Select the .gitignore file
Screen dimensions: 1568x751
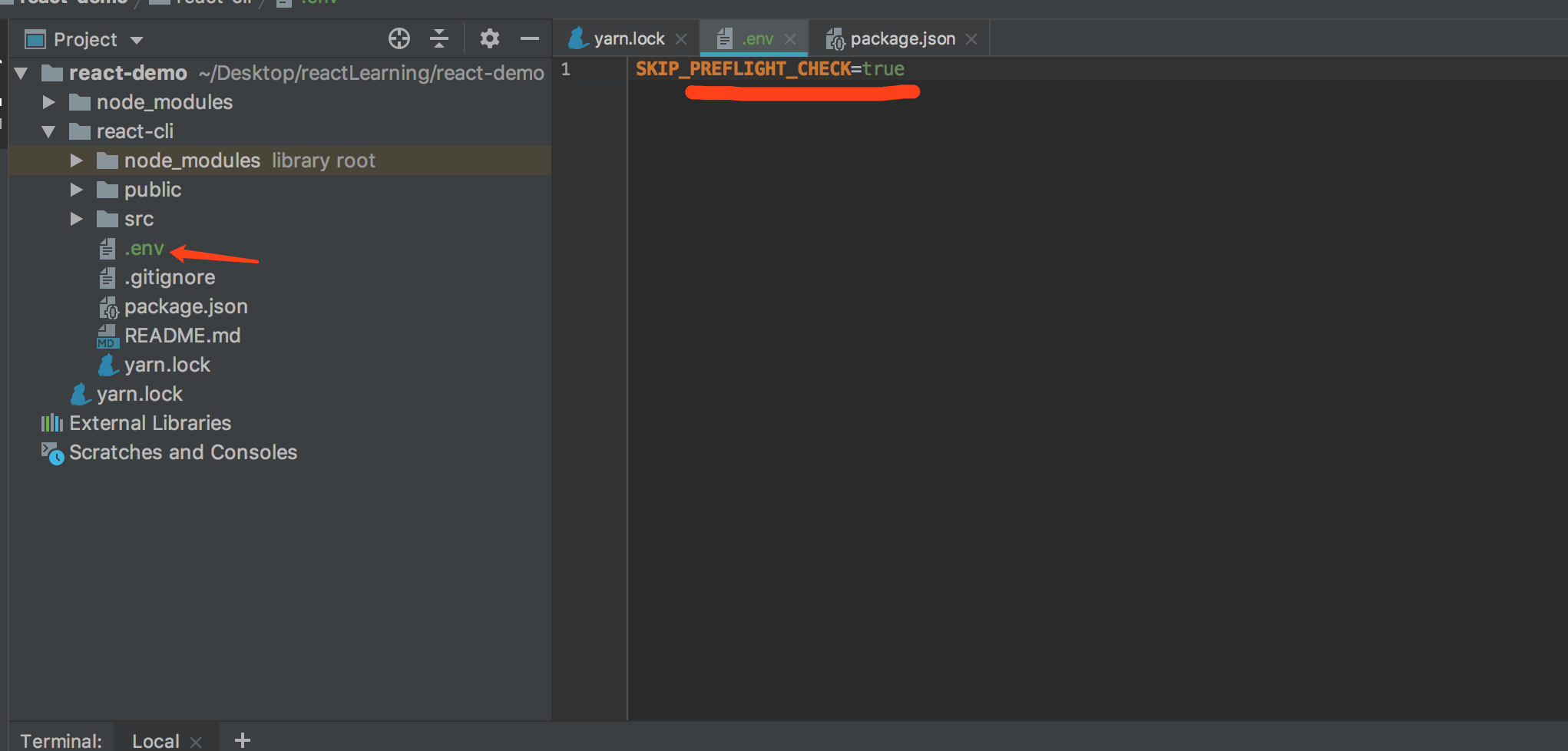tap(170, 277)
